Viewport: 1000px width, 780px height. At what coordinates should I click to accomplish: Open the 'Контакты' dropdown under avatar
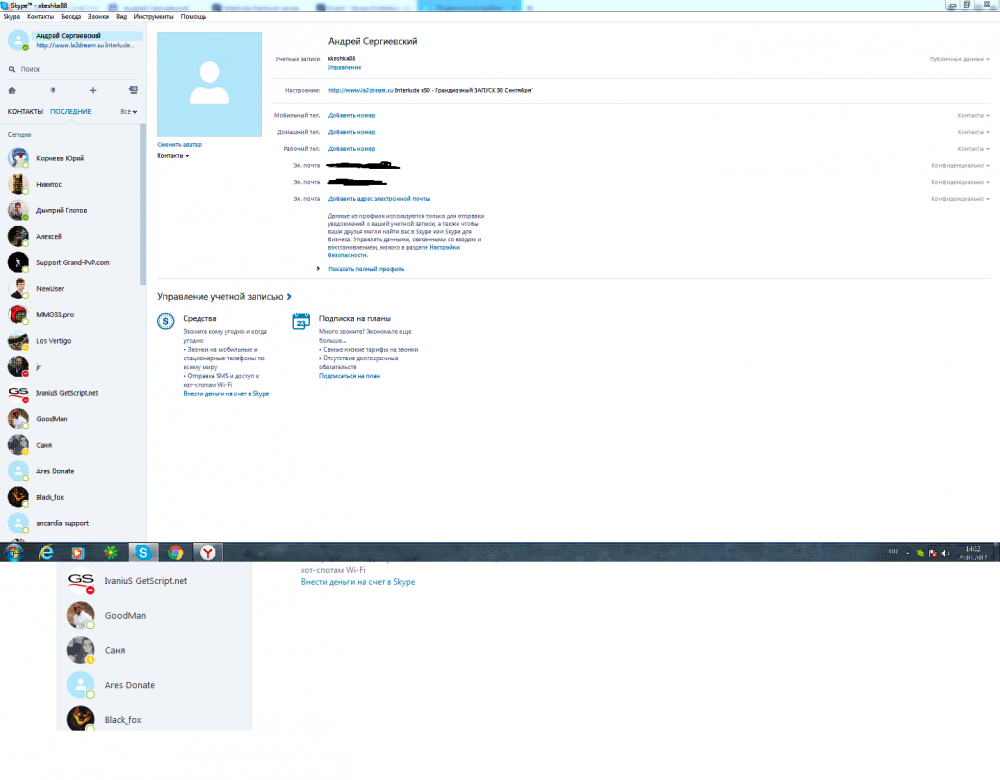coord(173,156)
